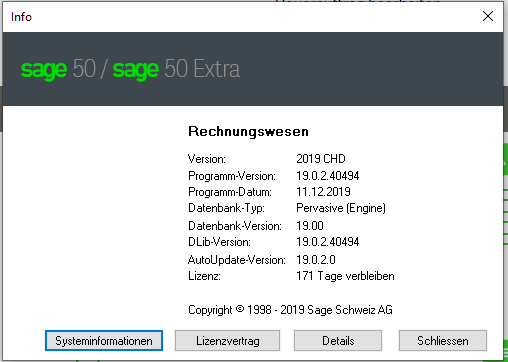Close the Info dialog with the X
Image resolution: width=508 pixels, height=362 pixels.
tap(488, 16)
